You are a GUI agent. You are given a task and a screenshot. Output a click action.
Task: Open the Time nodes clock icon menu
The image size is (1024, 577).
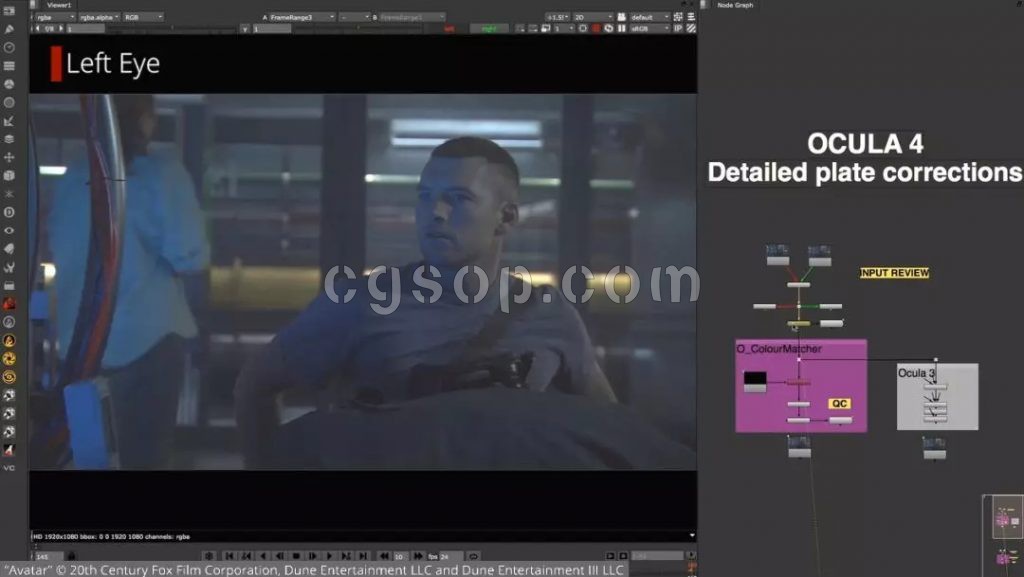9,48
